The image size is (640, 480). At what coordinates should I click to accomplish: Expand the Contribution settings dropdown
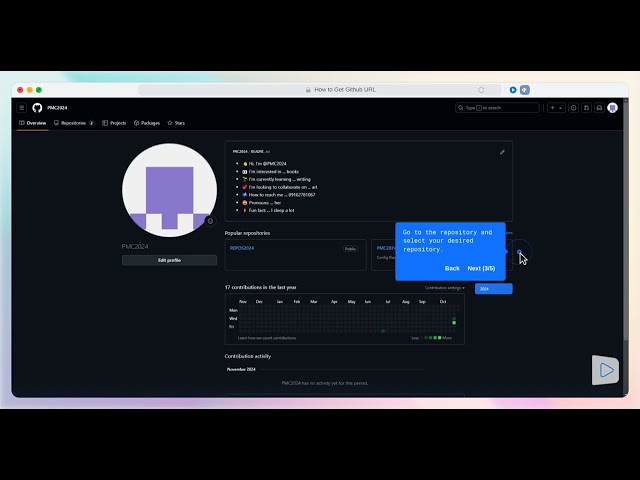tap(444, 288)
